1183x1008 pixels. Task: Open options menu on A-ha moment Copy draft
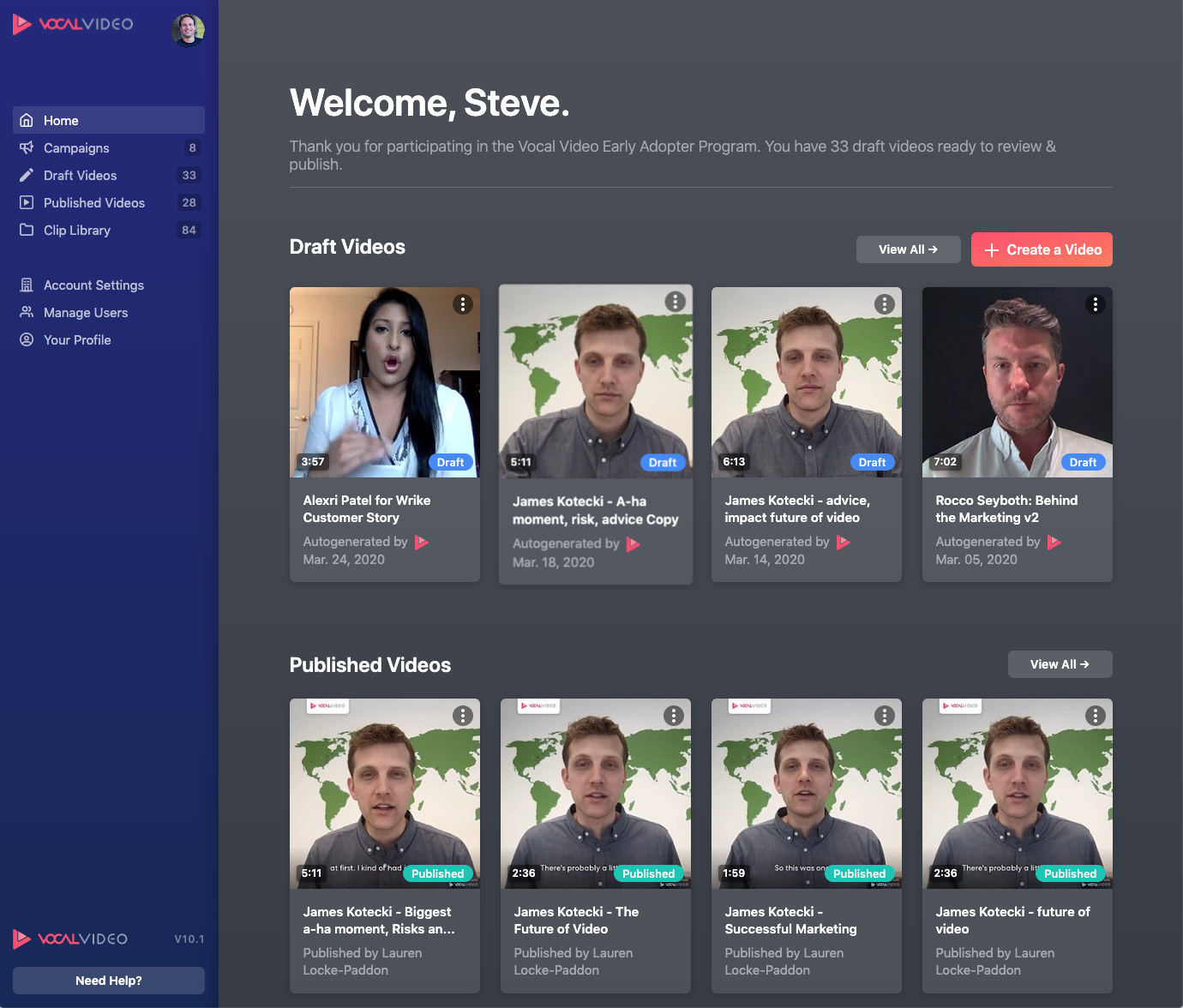676,301
